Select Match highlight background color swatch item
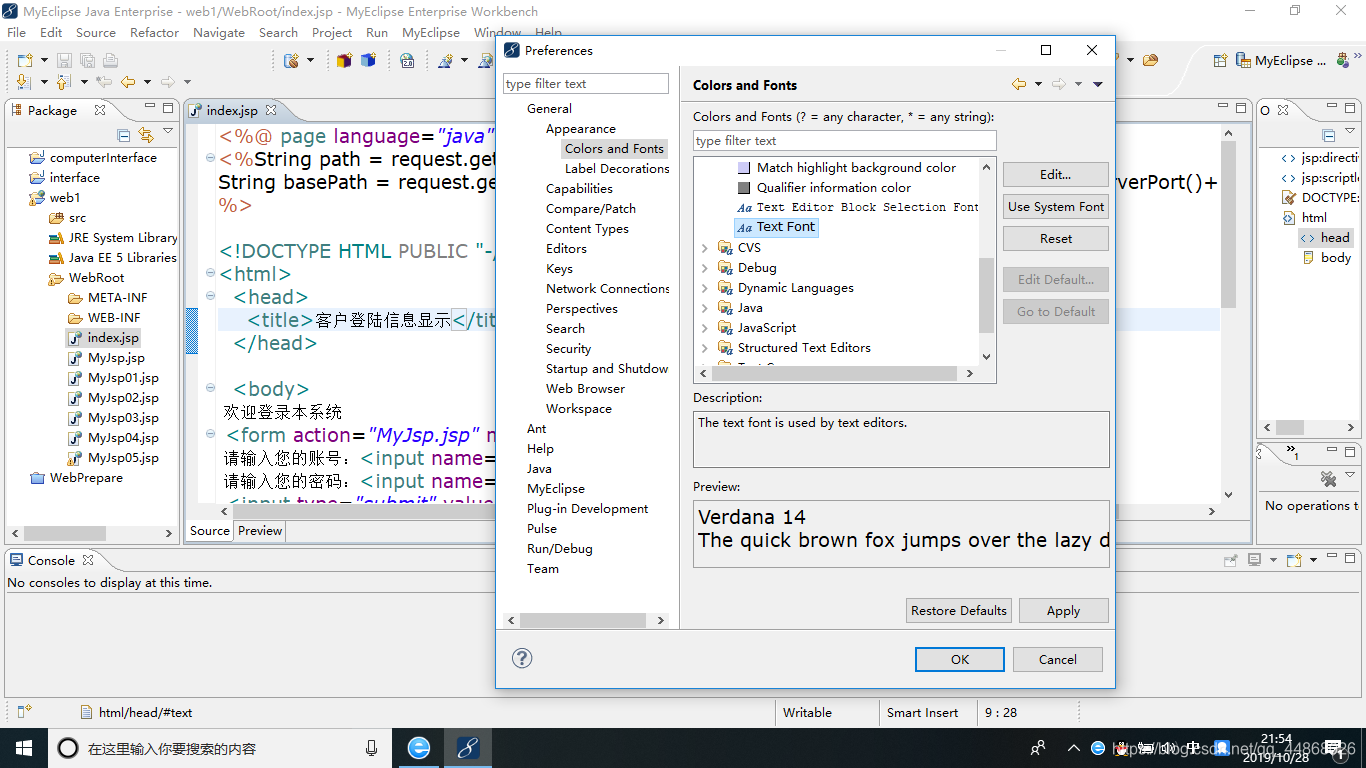Image resolution: width=1366 pixels, height=768 pixels. tap(846, 168)
